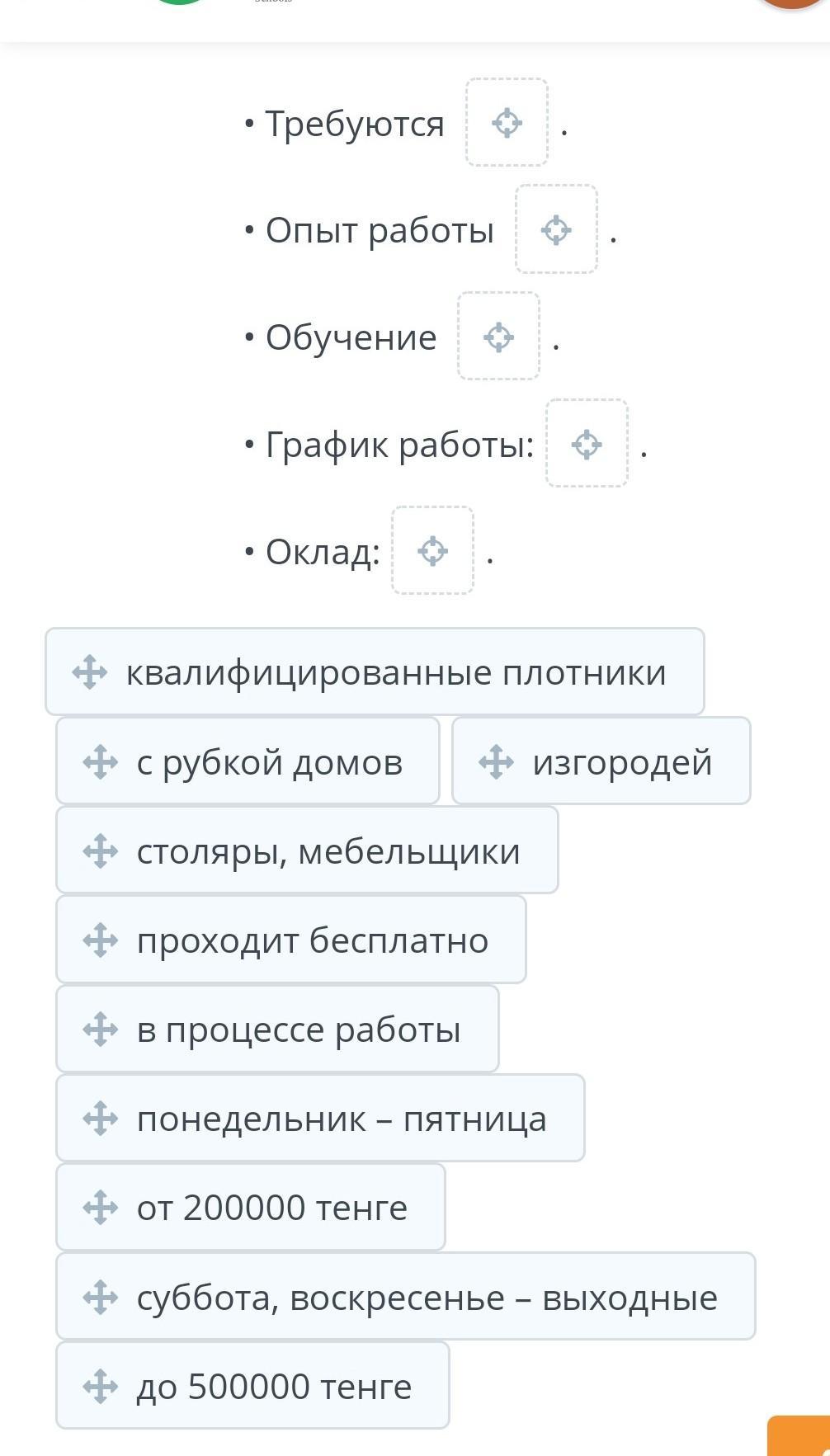Click the drop target after Оклад
Image resolution: width=830 pixels, height=1456 pixels.
coord(432,551)
